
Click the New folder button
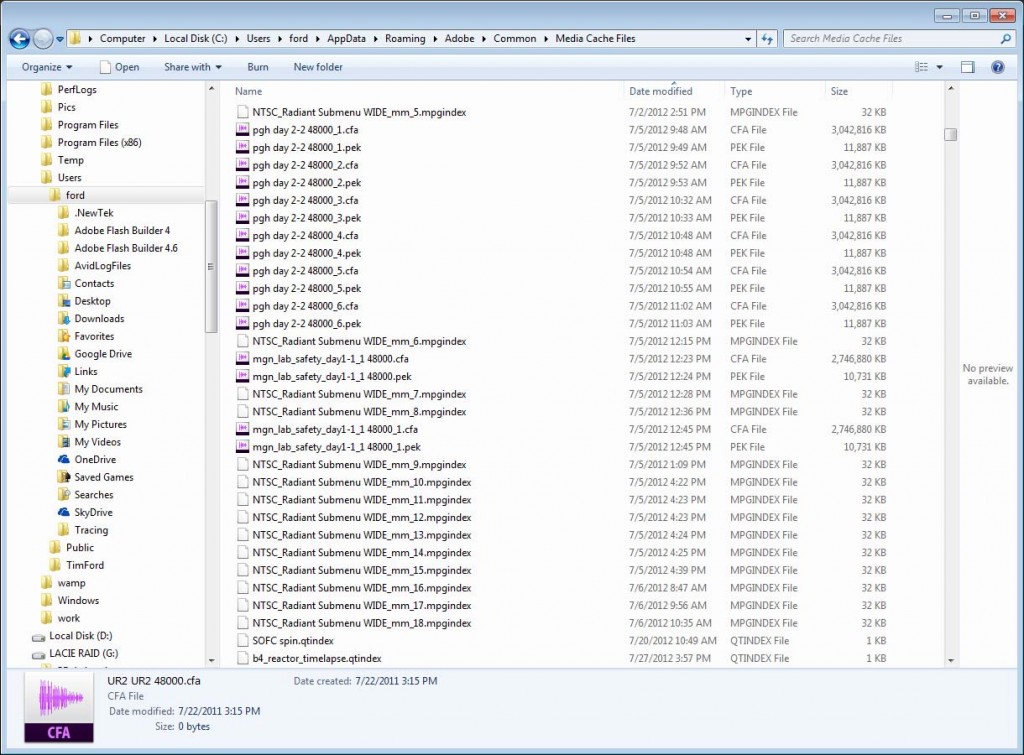tap(318, 67)
